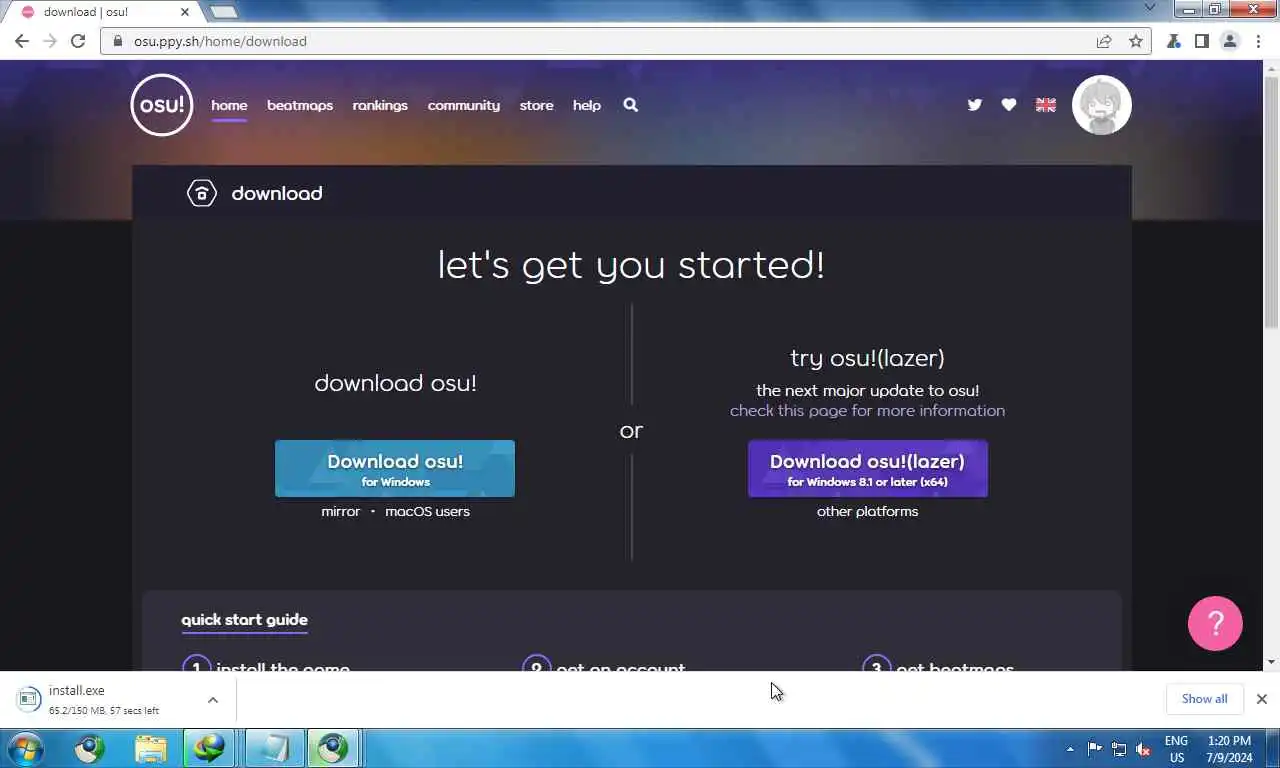Close the download | osu! tab
Image resolution: width=1280 pixels, height=768 pixels.
[185, 12]
